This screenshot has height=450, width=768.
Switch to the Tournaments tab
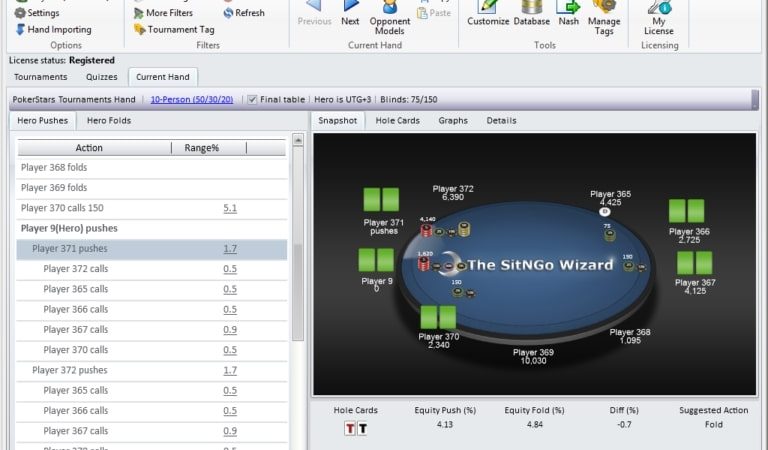pos(41,77)
